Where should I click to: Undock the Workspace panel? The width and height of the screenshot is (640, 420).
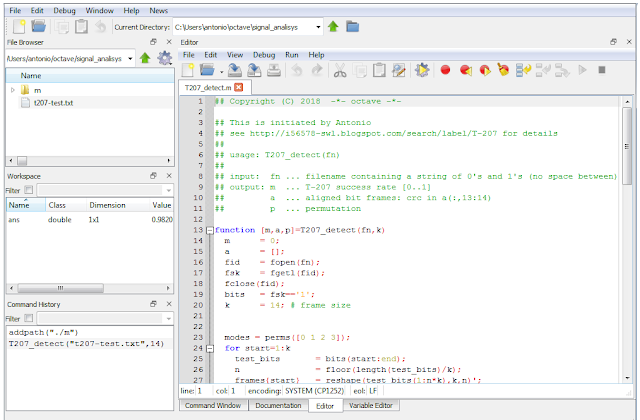pyautogui.click(x=153, y=176)
